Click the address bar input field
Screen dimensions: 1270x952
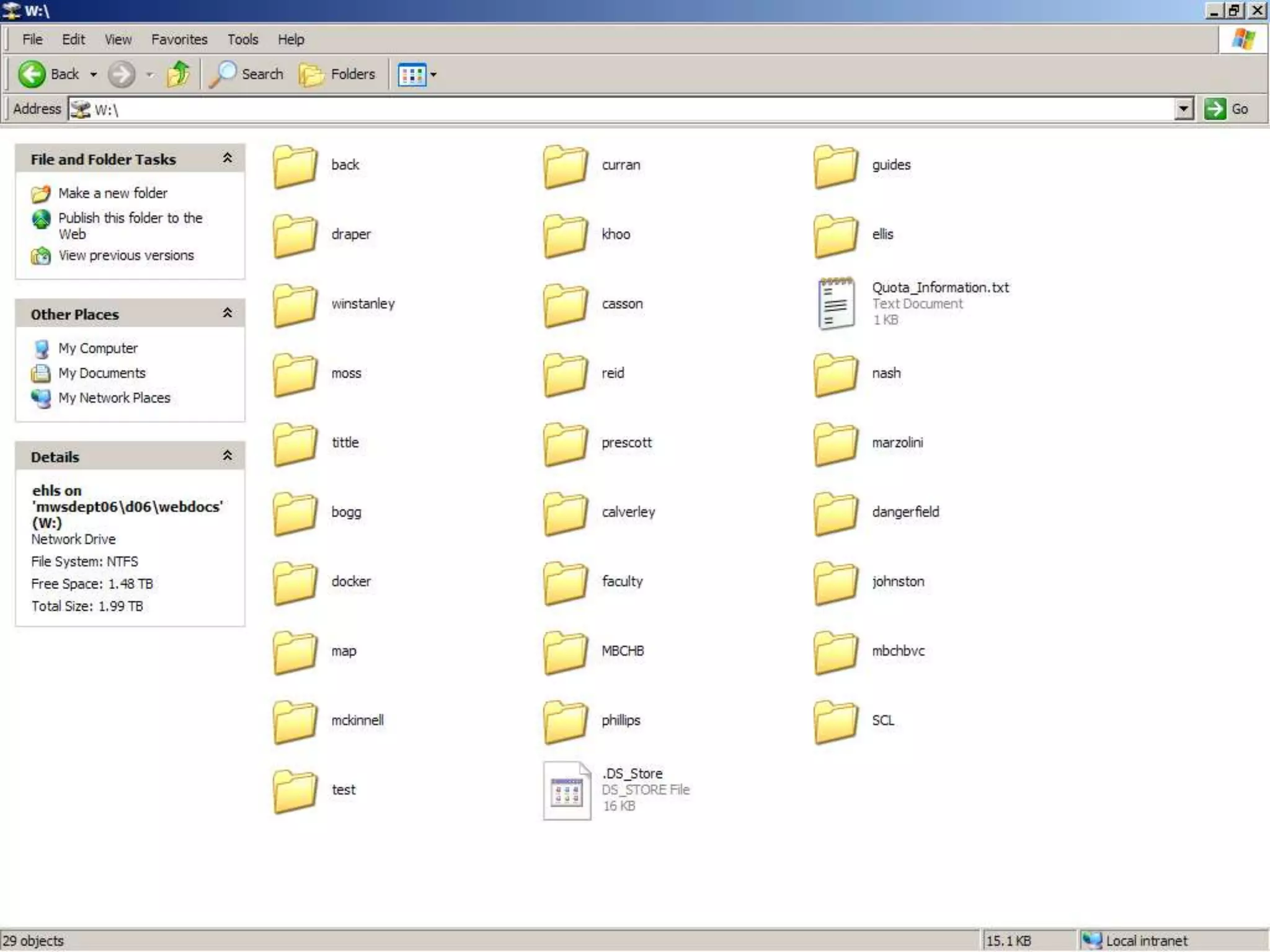pyautogui.click(x=620, y=110)
